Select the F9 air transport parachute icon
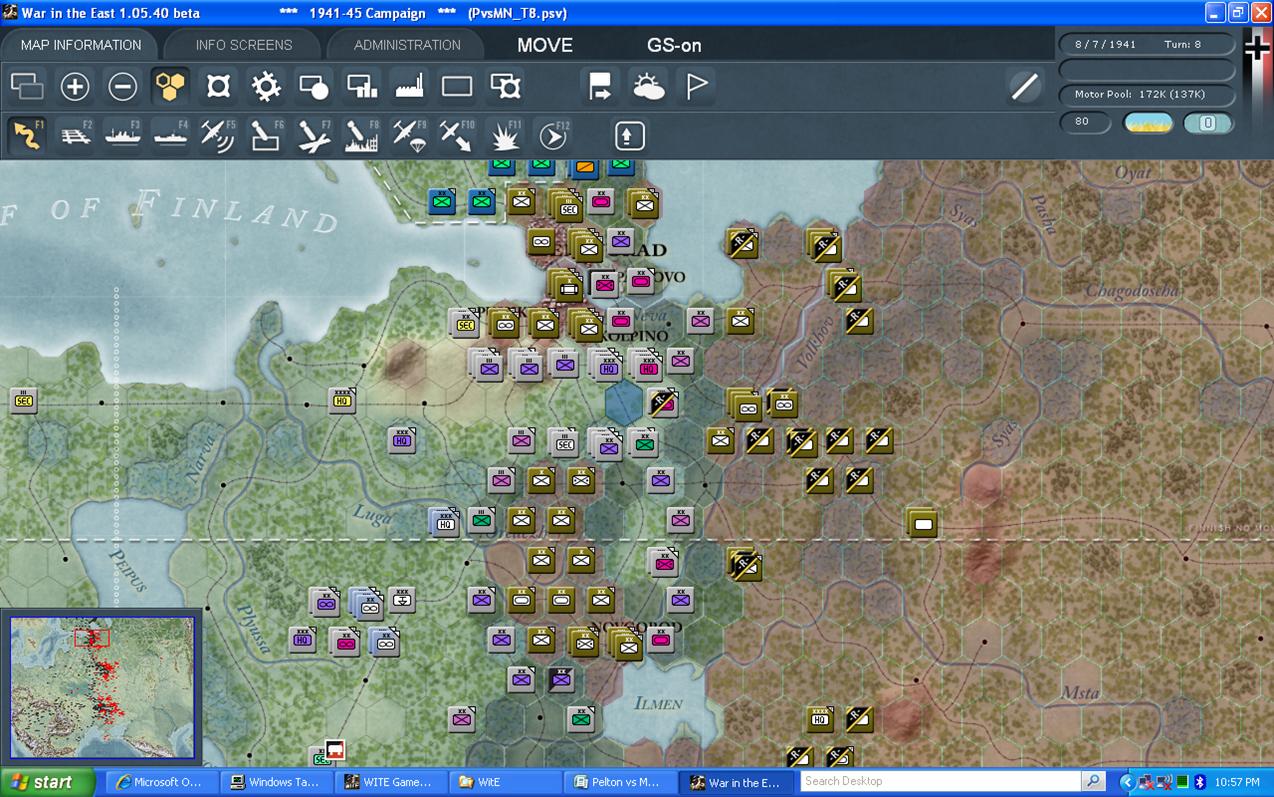 point(410,135)
